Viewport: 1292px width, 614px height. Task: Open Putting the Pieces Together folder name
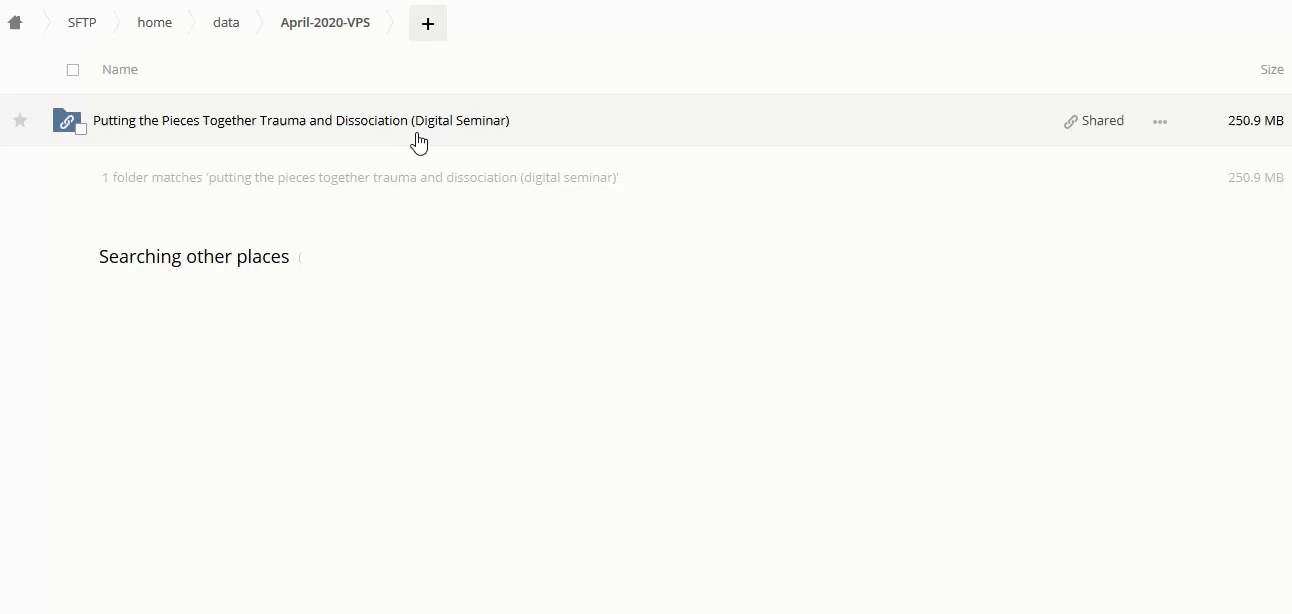[x=301, y=121]
